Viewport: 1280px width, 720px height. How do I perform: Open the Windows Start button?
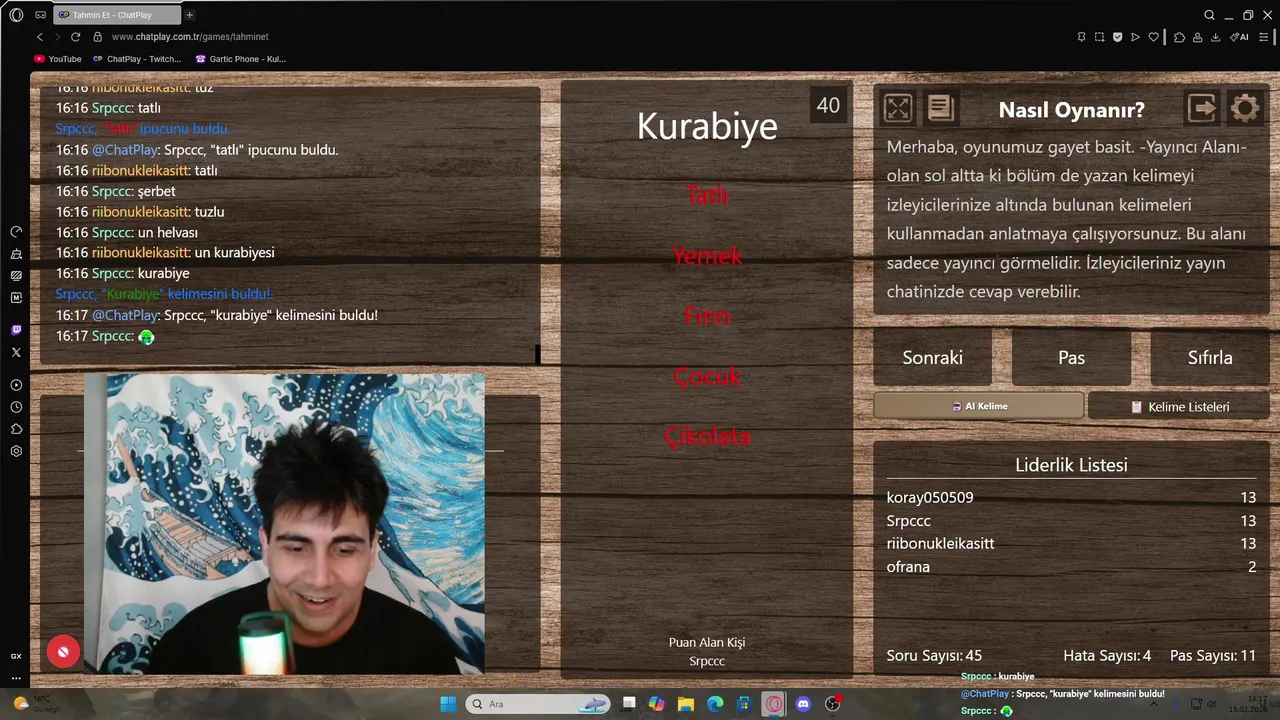pyautogui.click(x=448, y=704)
